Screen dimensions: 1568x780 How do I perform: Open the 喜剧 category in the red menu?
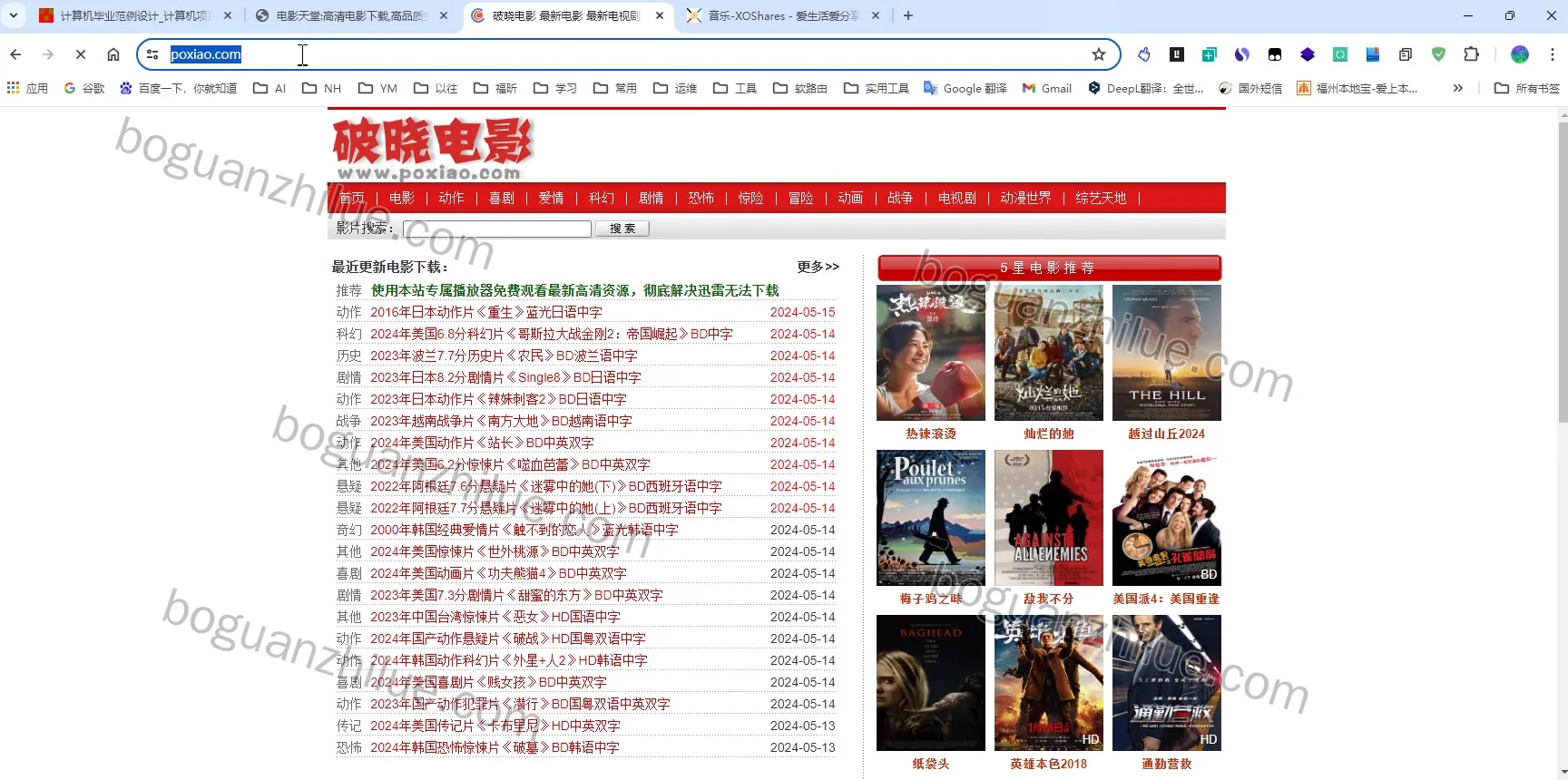[502, 198]
